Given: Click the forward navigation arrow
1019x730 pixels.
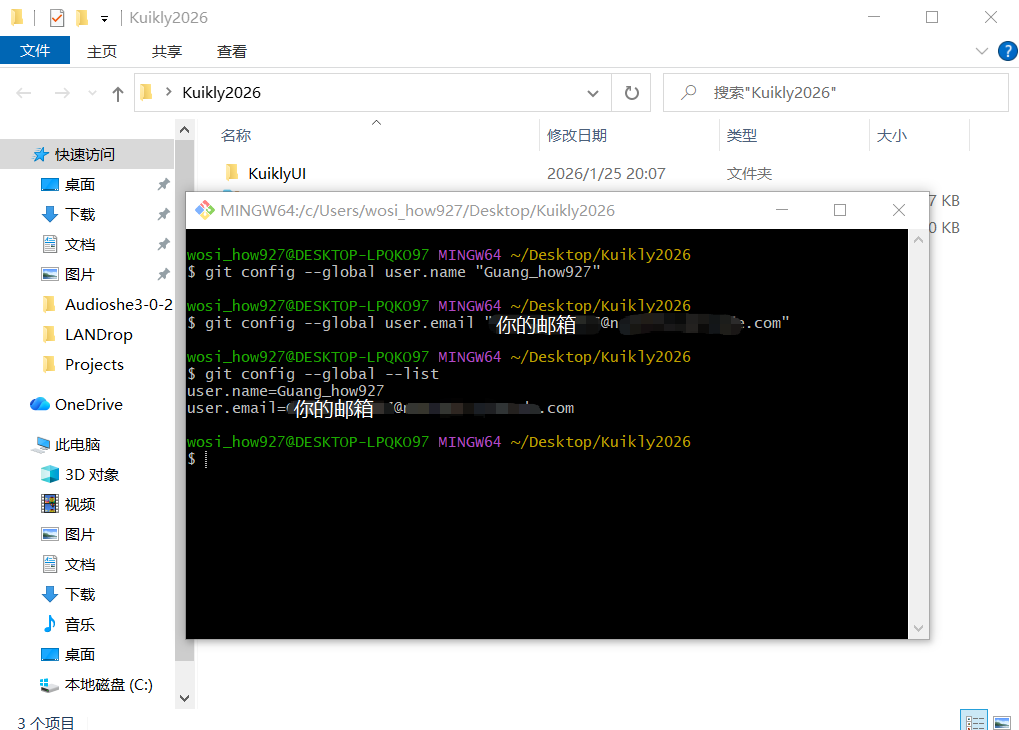Looking at the screenshot, I should (x=62, y=93).
